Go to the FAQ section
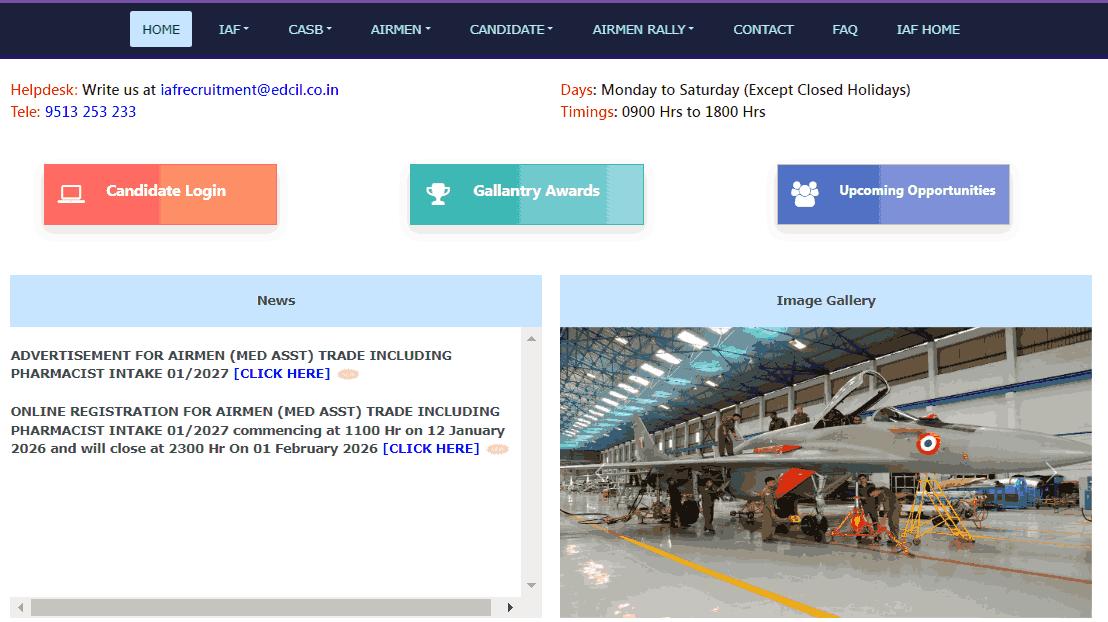This screenshot has height=622, width=1108. 845,29
